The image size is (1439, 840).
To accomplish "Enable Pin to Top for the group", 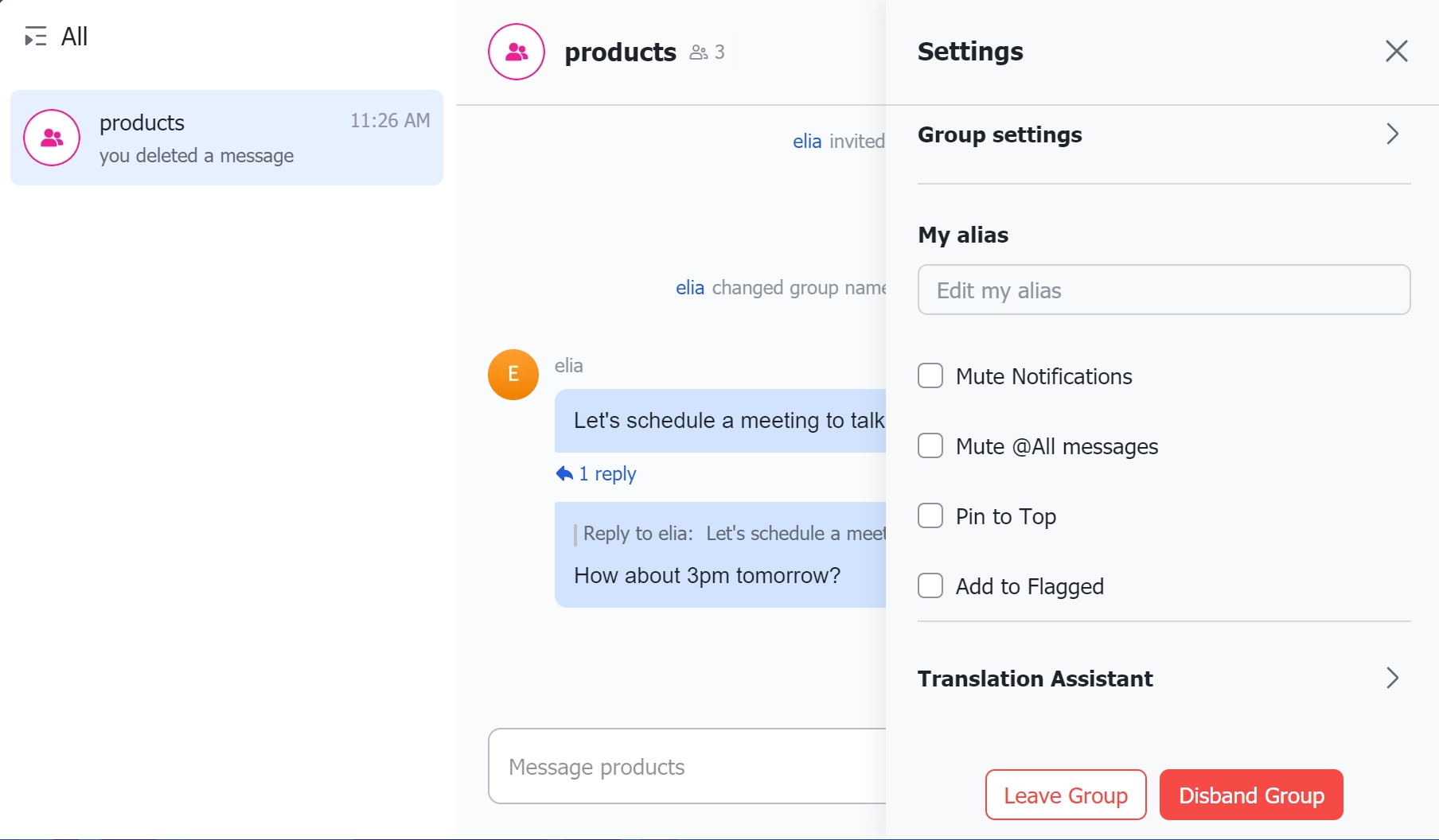I will [x=930, y=515].
